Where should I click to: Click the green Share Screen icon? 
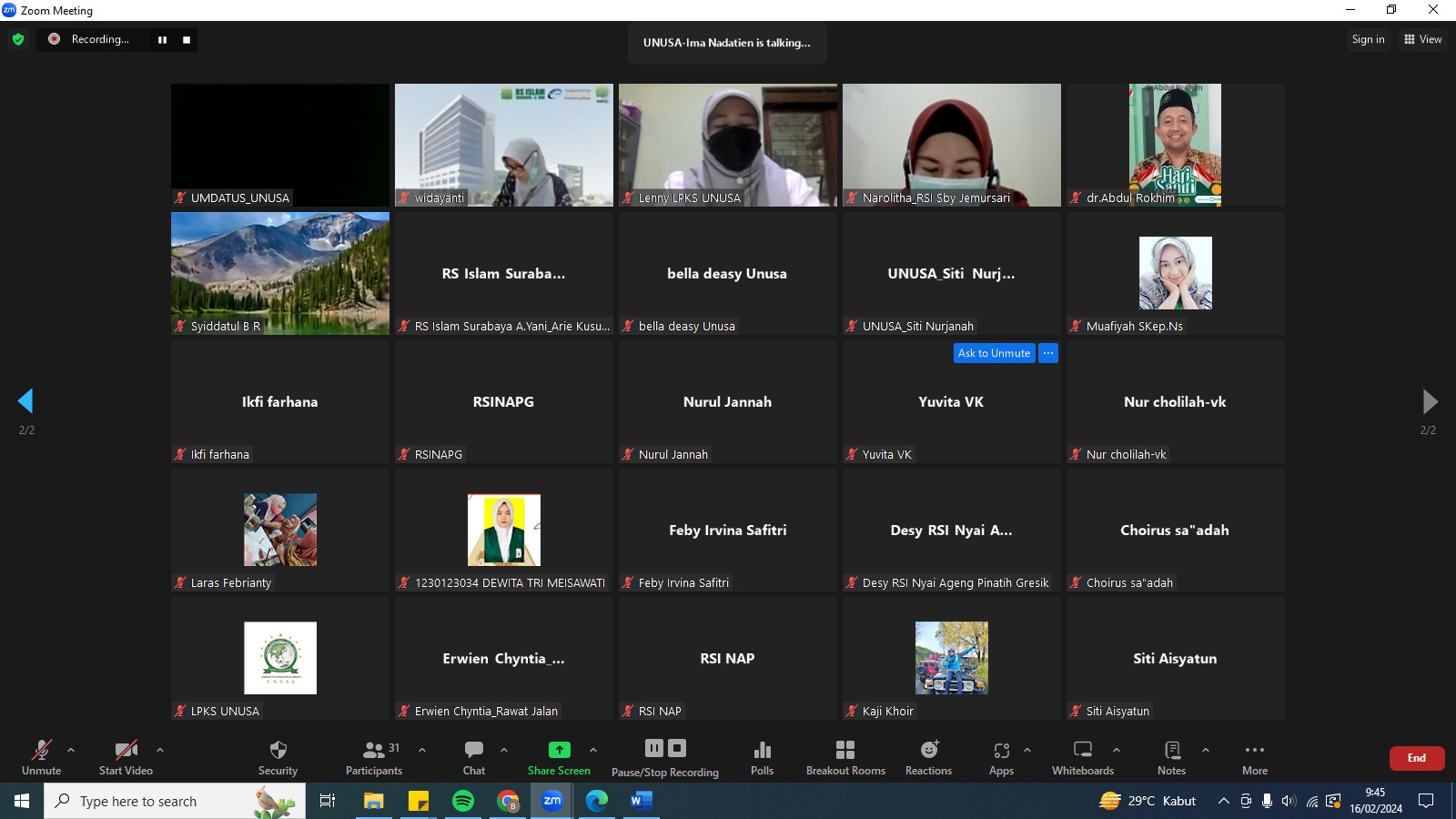pyautogui.click(x=559, y=750)
